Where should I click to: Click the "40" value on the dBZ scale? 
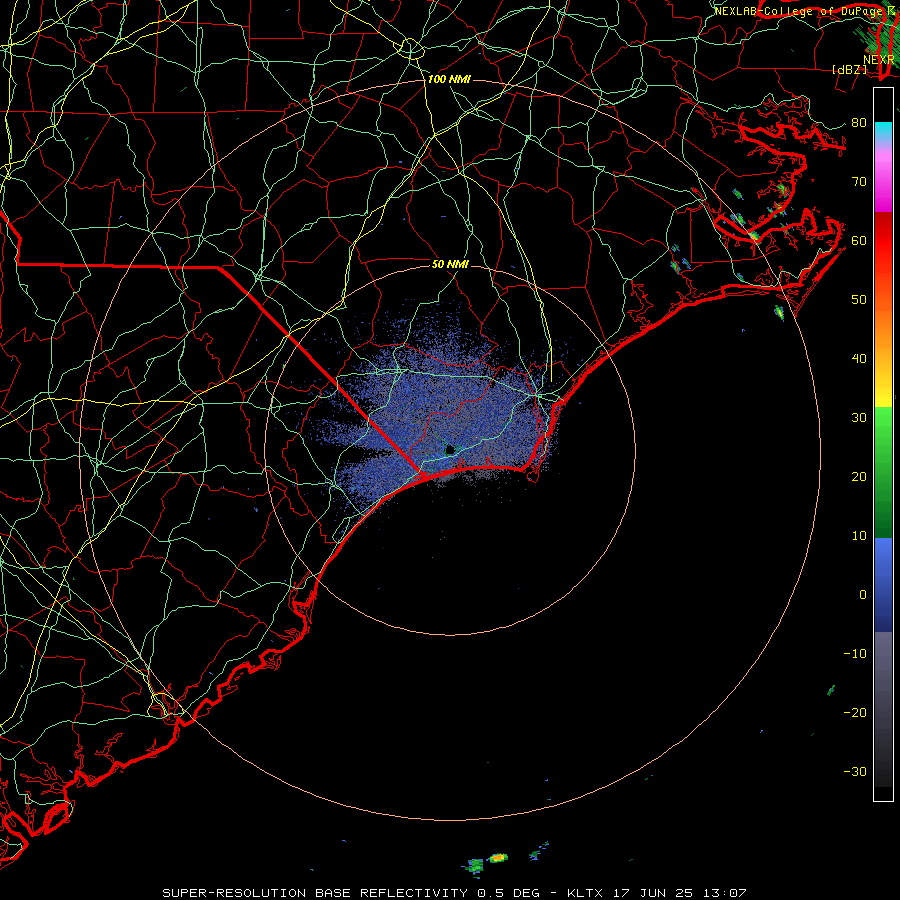coord(859,358)
